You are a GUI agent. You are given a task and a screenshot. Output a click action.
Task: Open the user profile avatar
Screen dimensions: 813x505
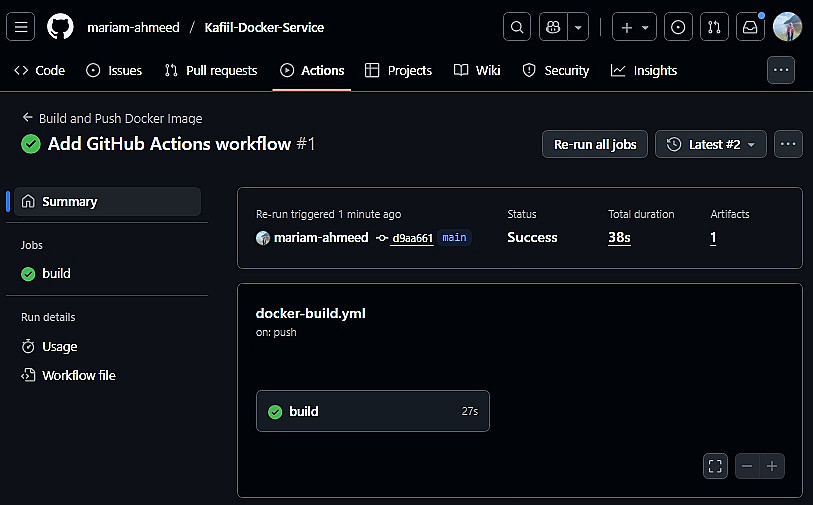(787, 27)
